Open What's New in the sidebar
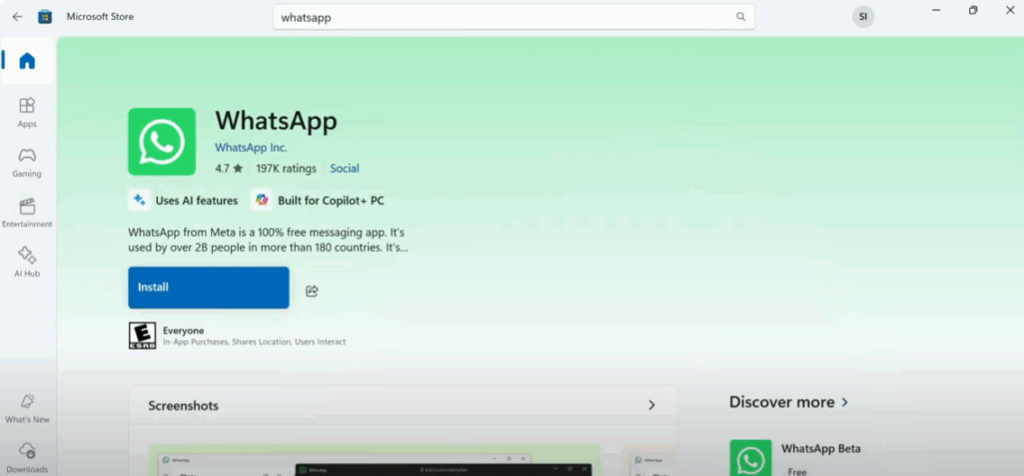This screenshot has width=1024, height=476. pos(27,409)
